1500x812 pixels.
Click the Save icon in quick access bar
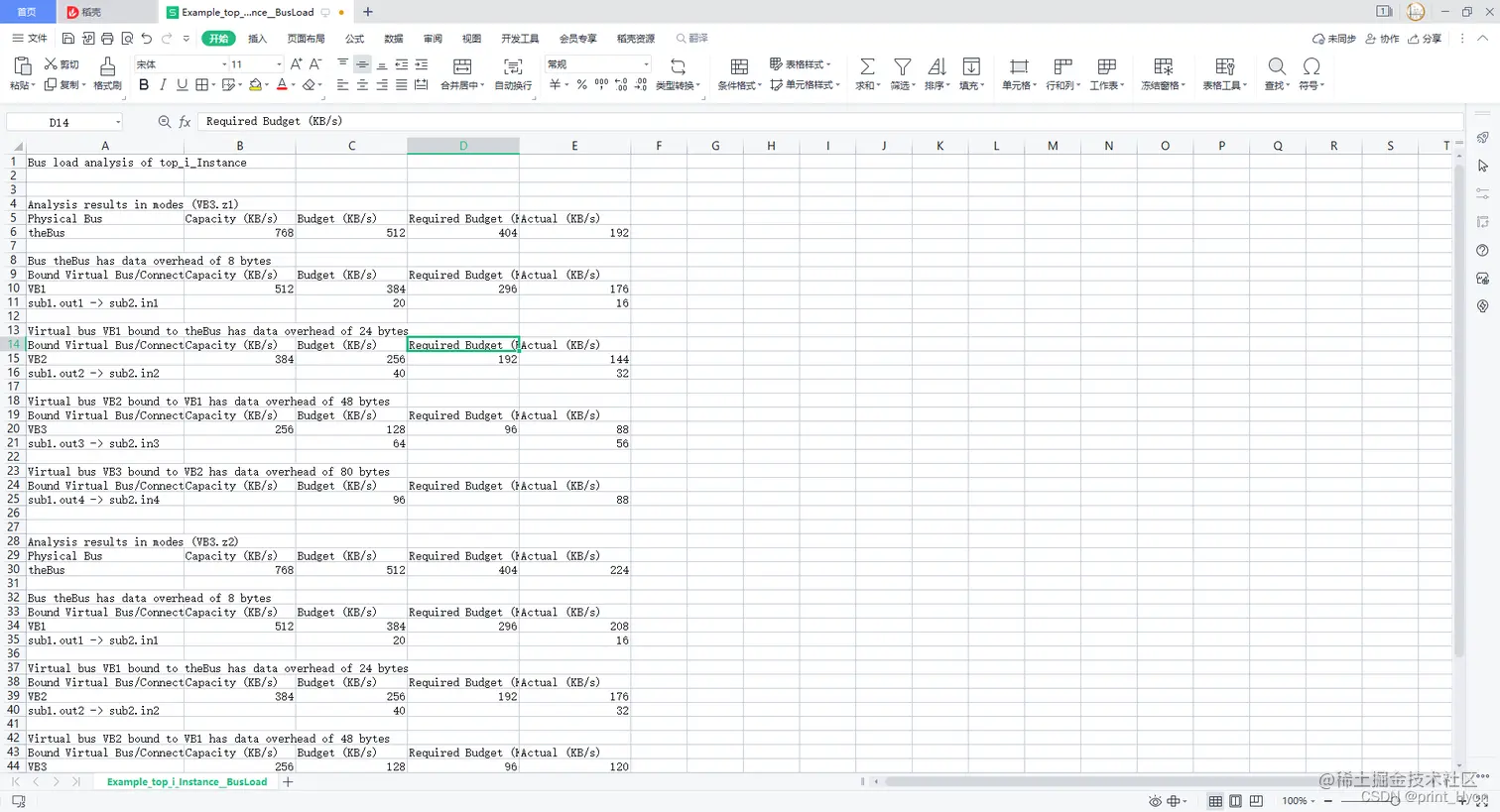[68, 39]
